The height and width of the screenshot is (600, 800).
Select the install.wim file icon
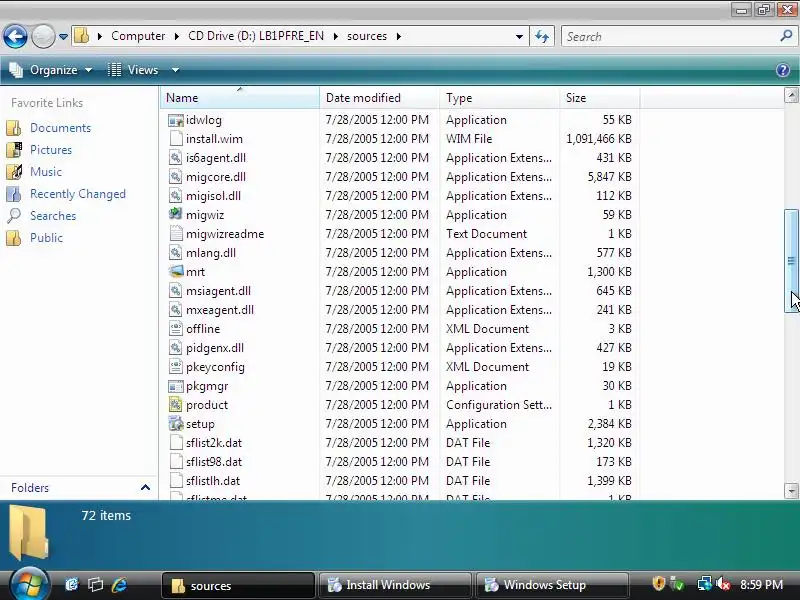(x=176, y=139)
